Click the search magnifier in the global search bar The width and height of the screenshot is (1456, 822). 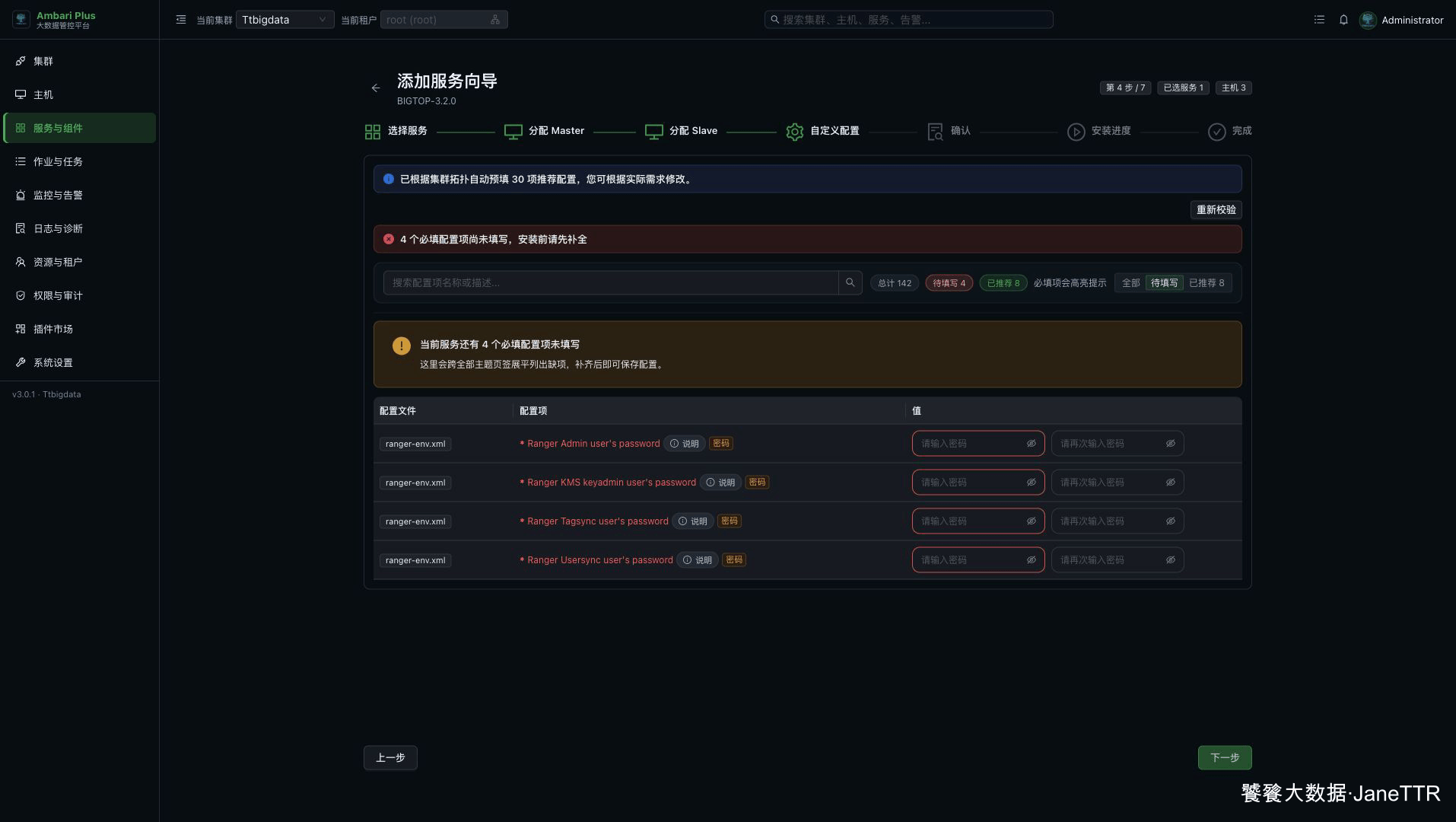tap(775, 20)
